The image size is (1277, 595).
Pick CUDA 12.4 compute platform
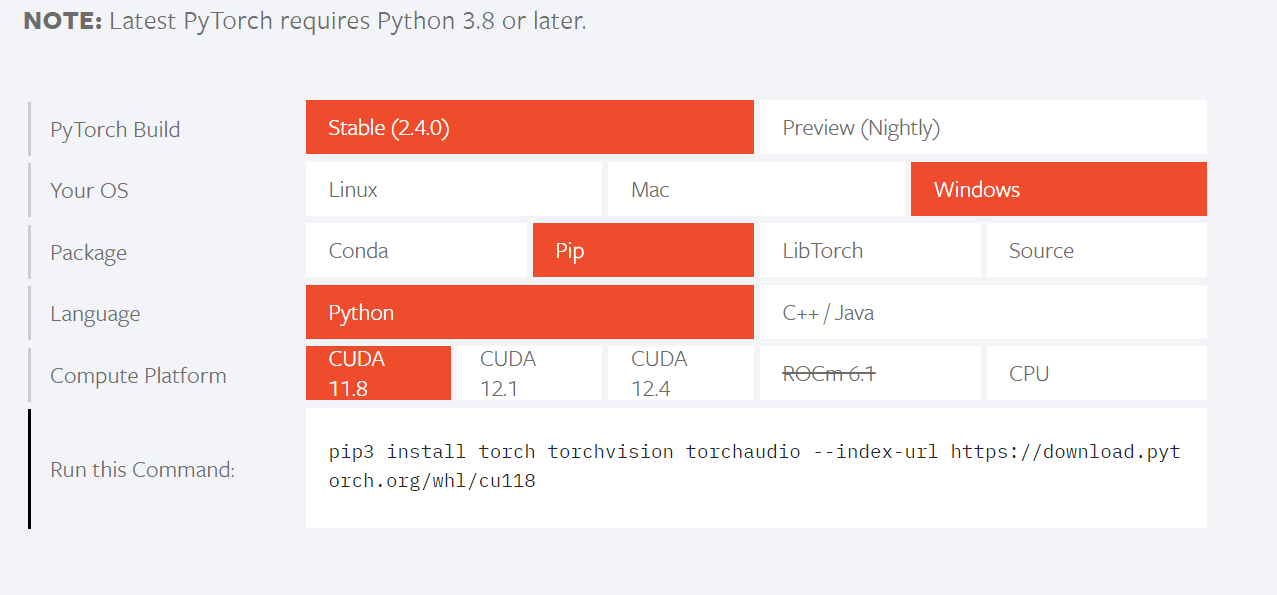click(681, 373)
